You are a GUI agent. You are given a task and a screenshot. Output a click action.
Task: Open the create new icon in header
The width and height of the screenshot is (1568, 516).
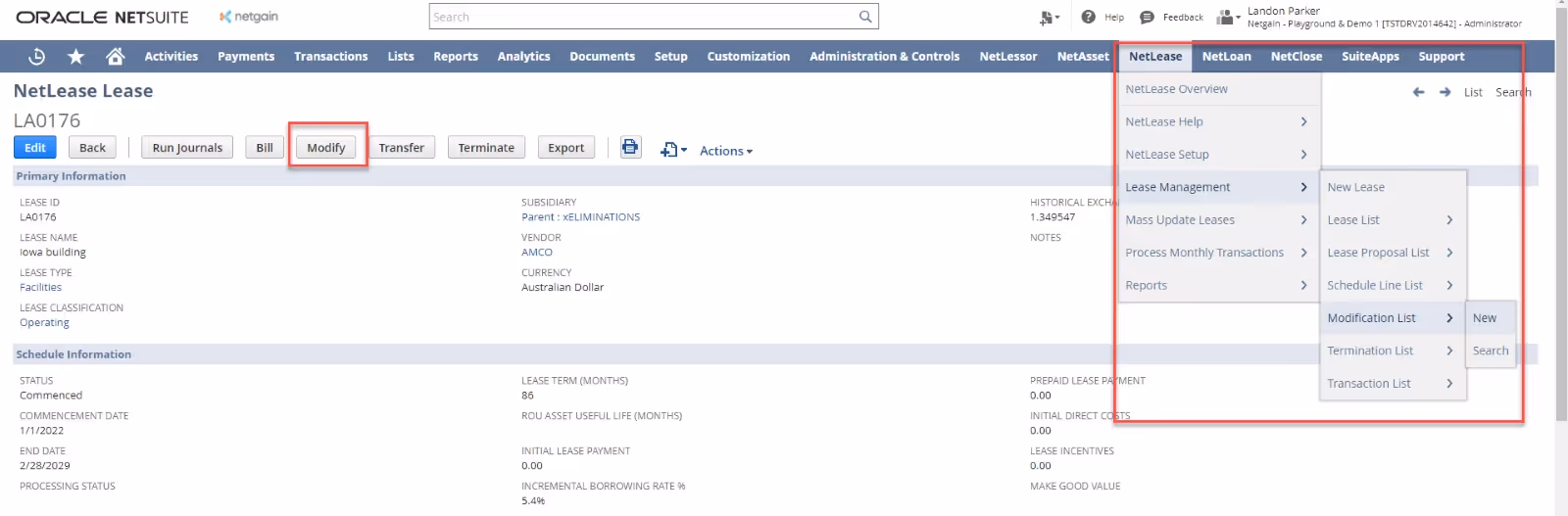1050,17
